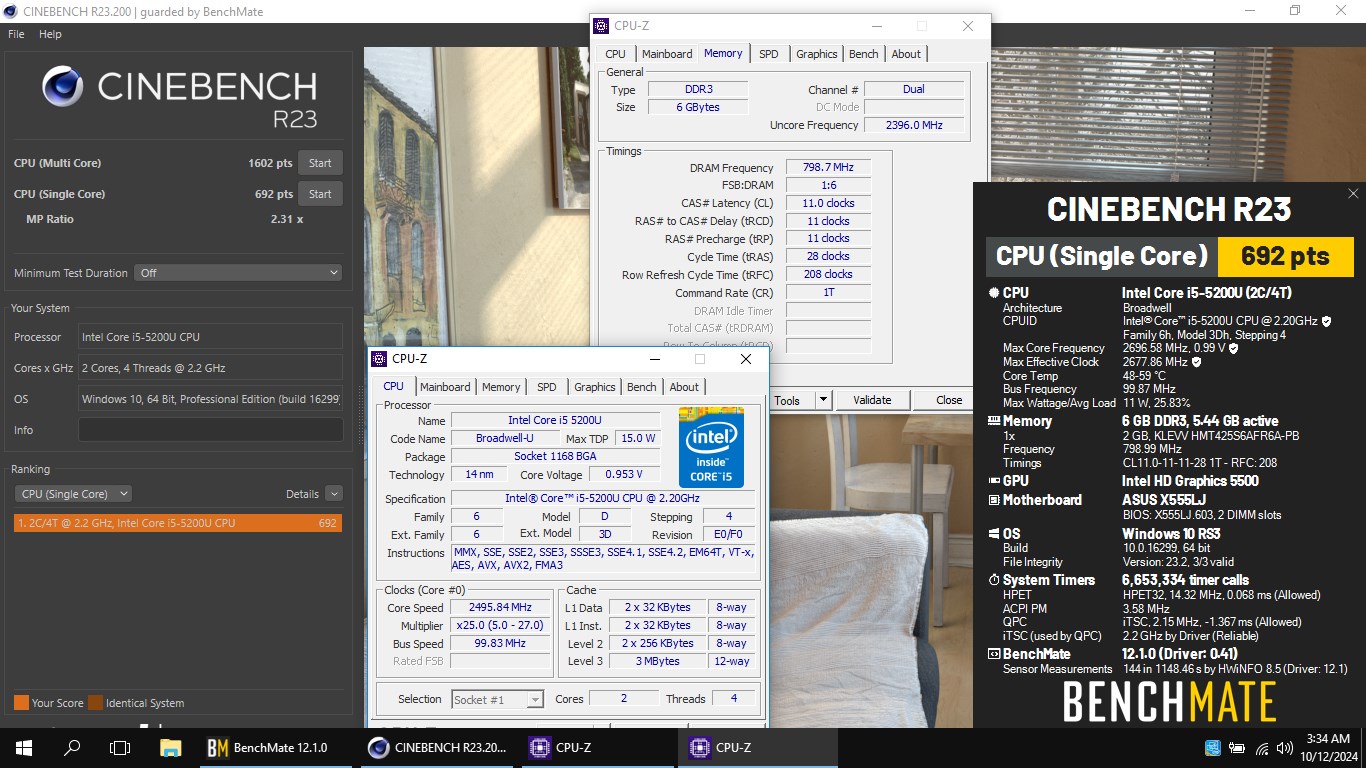Open the File menu in Cinebench
The width and height of the screenshot is (1366, 768).
click(16, 34)
